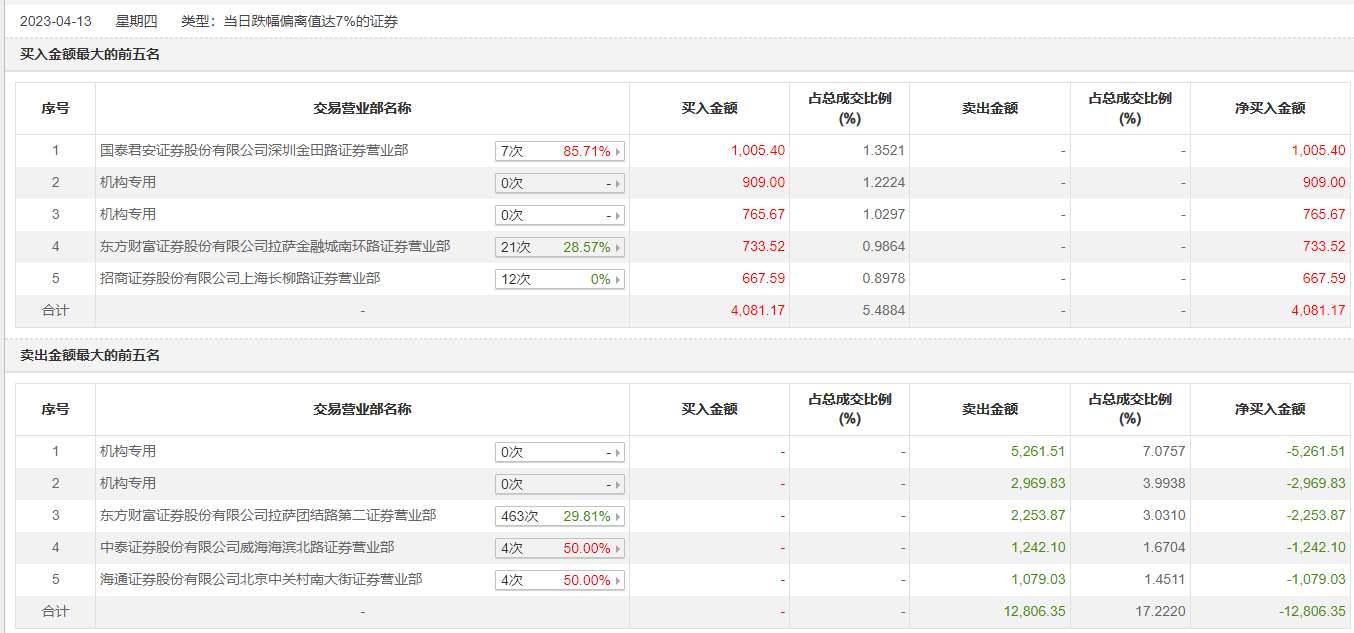Screen dimensions: 1354x633
Task: Click the arrow beside 12次 0%
Action: tap(618, 280)
